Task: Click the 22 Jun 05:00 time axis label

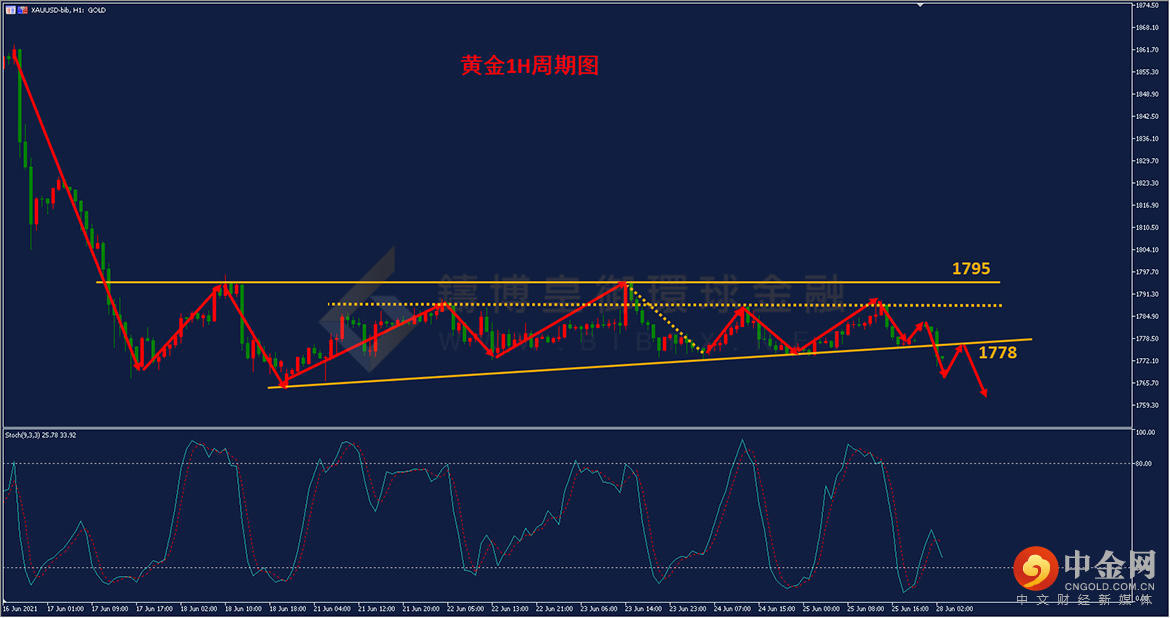Action: click(466, 610)
